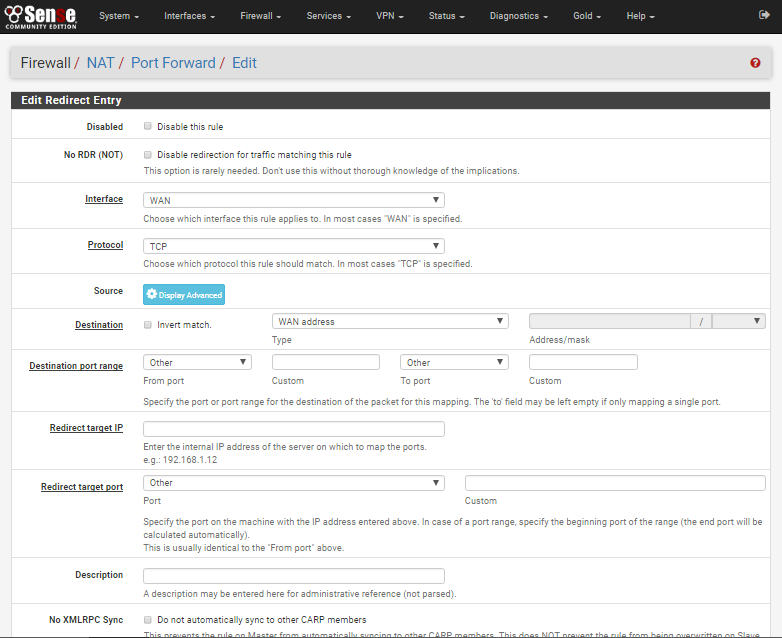This screenshot has height=638, width=782.
Task: Check the Invert match option
Action: (148, 325)
